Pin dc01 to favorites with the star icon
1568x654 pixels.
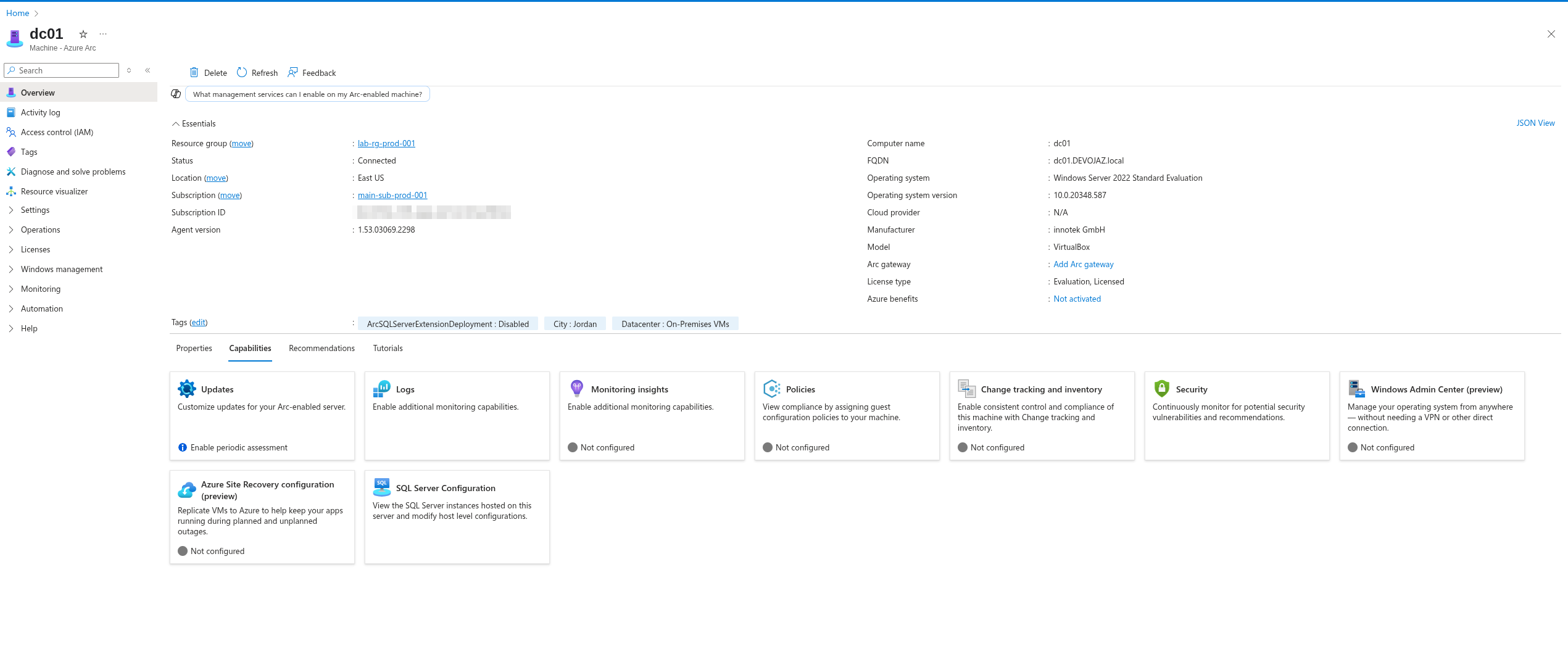(x=83, y=34)
